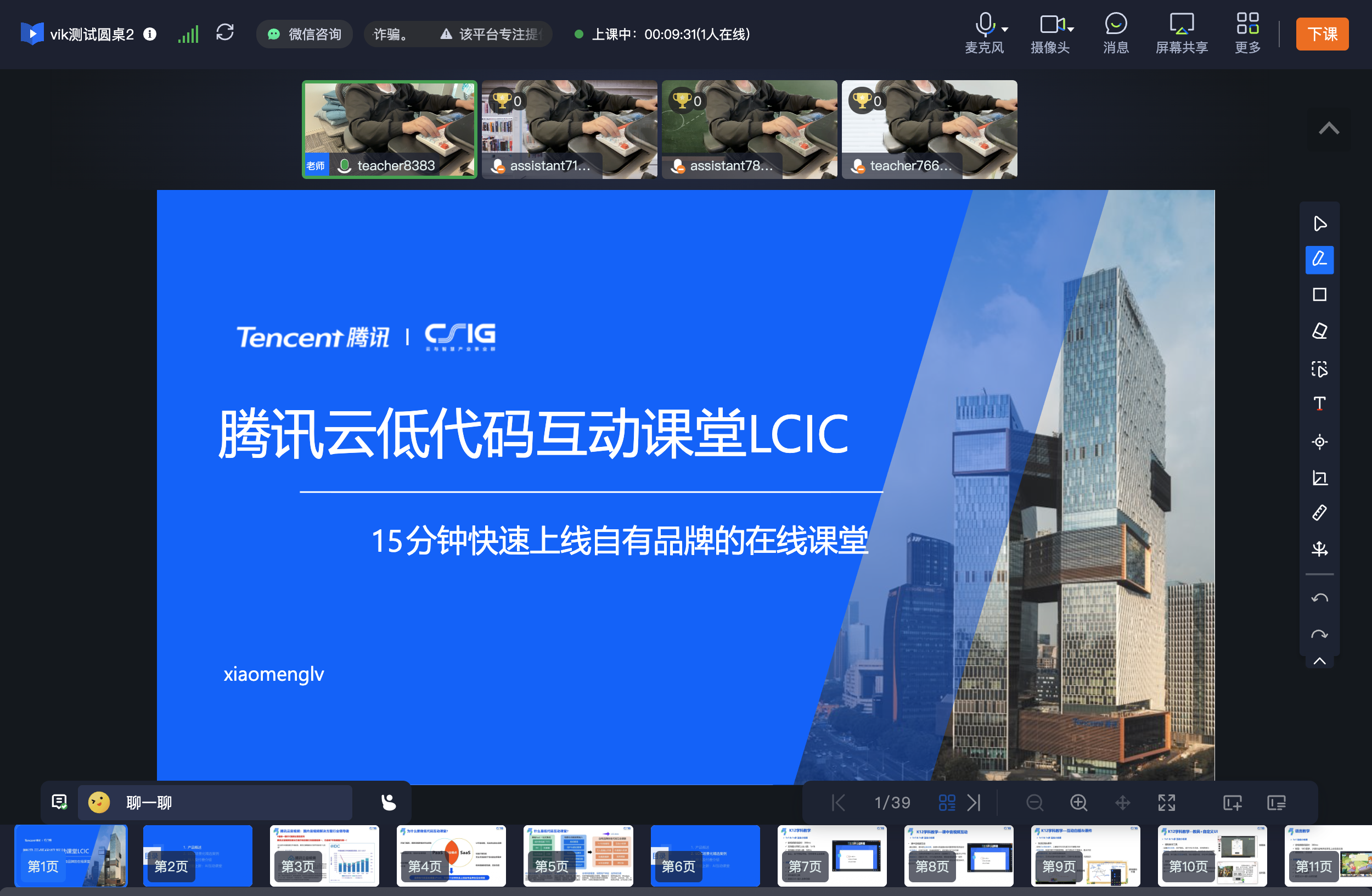Activate the text insertion tool
Viewport: 1372px width, 896px height.
pyautogui.click(x=1320, y=403)
